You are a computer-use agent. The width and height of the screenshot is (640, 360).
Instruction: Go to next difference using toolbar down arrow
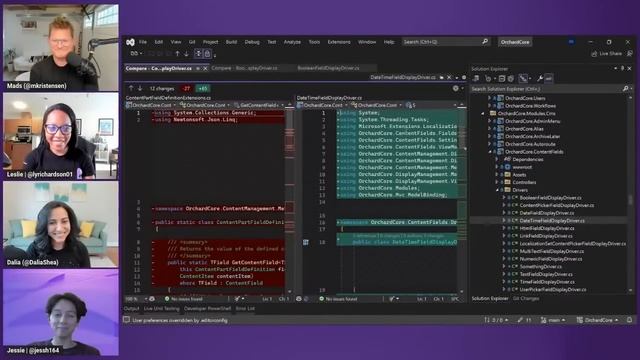tap(186, 53)
